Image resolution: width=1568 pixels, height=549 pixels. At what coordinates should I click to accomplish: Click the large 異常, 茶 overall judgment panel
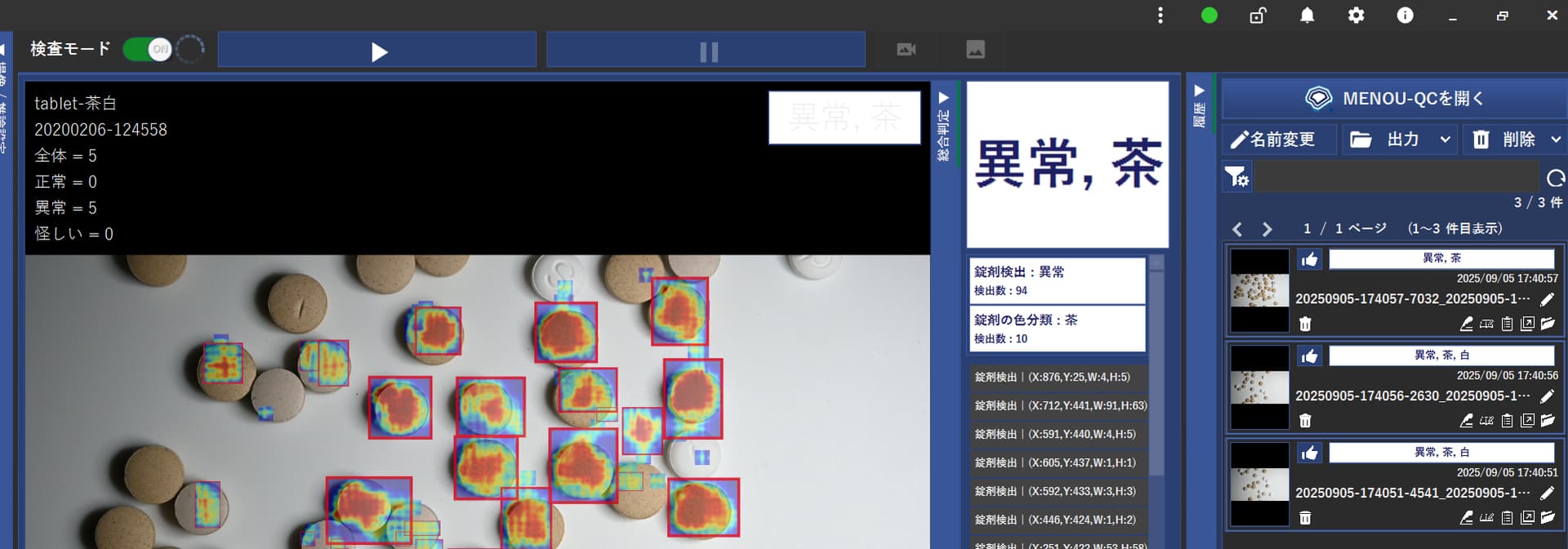(x=1067, y=164)
